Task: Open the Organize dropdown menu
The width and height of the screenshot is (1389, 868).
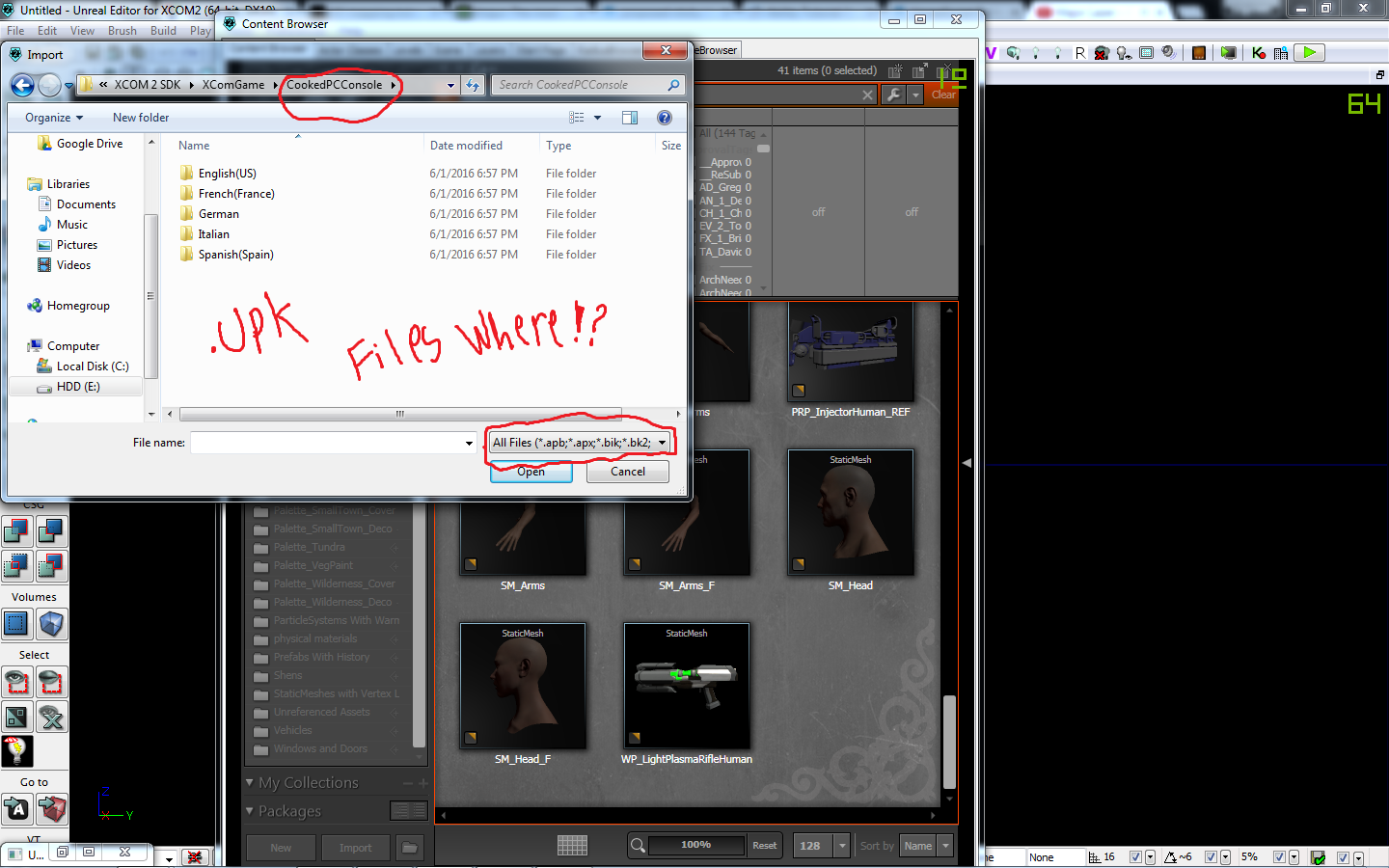Action: pos(54,118)
